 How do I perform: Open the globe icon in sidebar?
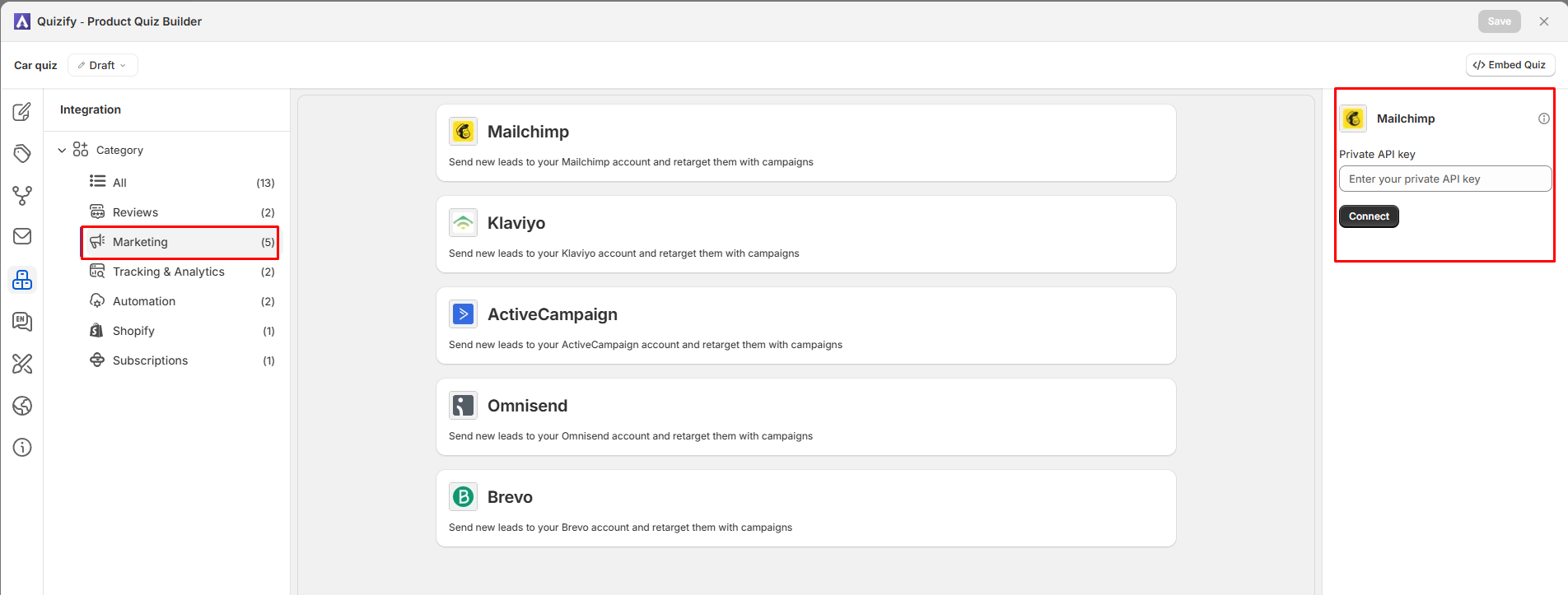tap(22, 405)
